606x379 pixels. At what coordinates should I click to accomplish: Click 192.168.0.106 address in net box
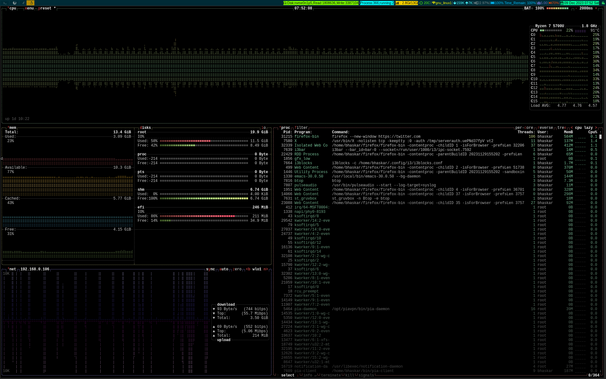coord(35,269)
